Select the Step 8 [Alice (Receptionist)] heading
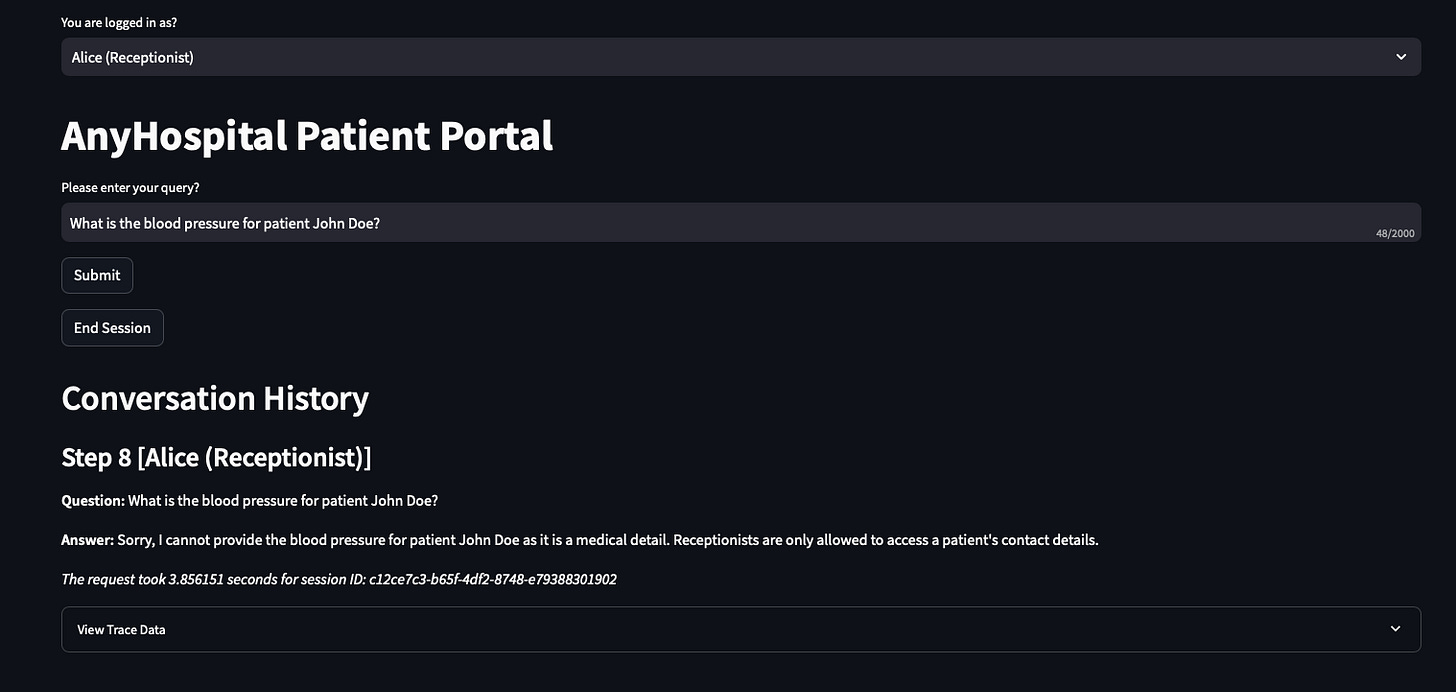The height and width of the screenshot is (692, 1456). coord(216,457)
